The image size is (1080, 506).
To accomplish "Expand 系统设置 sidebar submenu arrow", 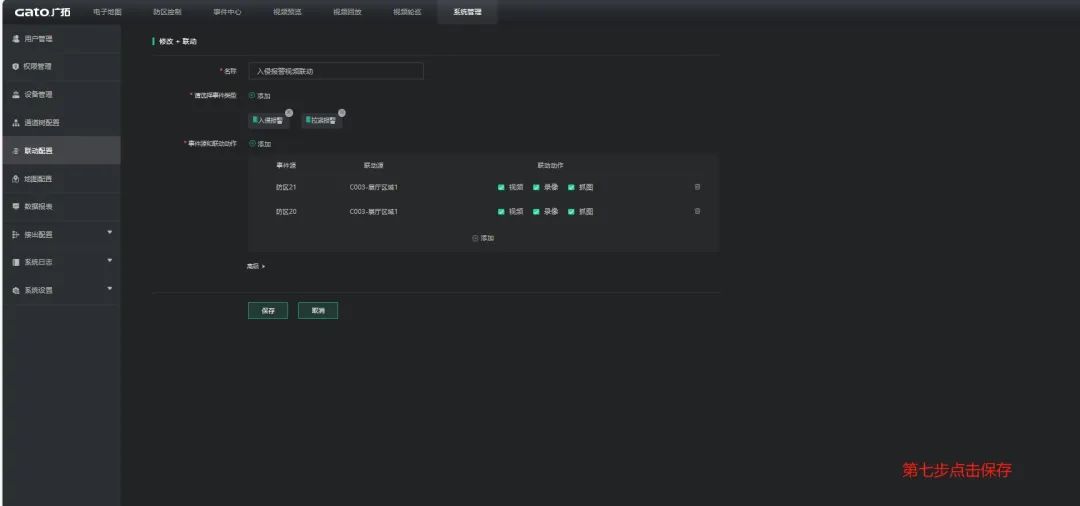I will pyautogui.click(x=109, y=289).
